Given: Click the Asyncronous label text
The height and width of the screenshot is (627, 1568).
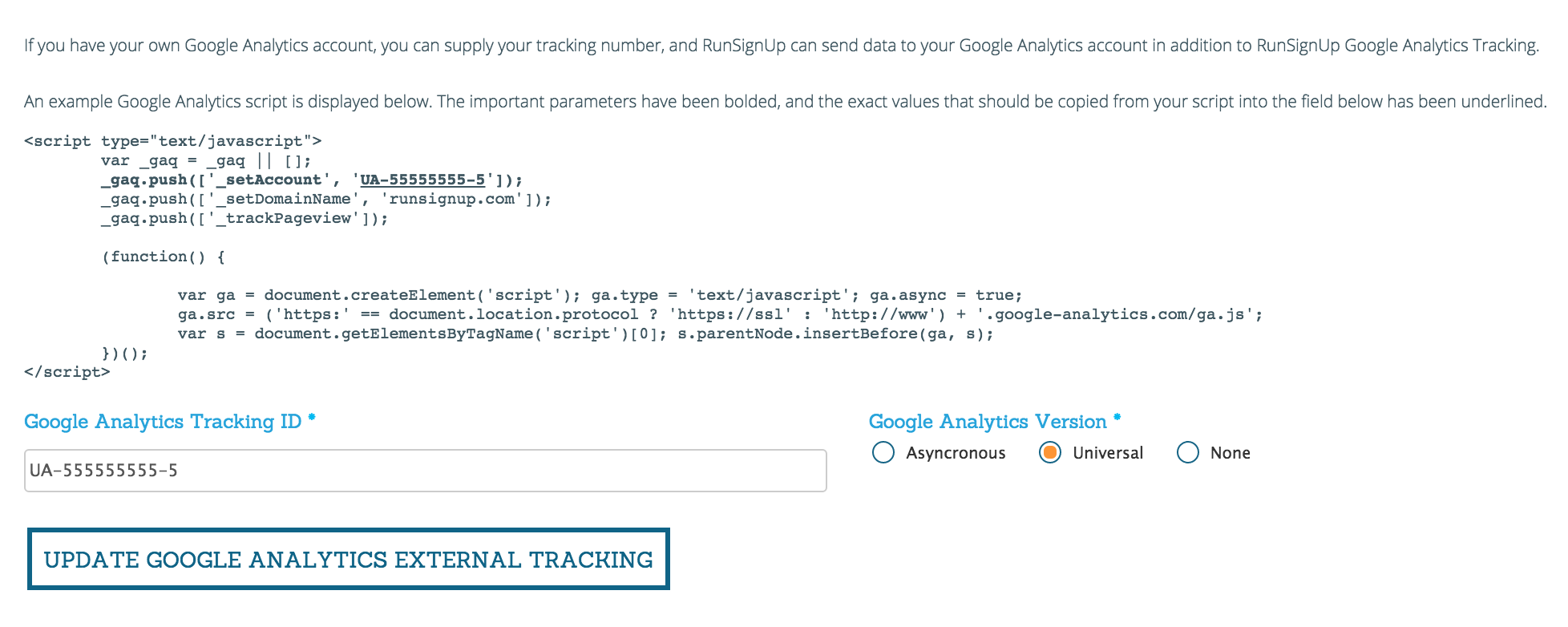Looking at the screenshot, I should tap(956, 453).
